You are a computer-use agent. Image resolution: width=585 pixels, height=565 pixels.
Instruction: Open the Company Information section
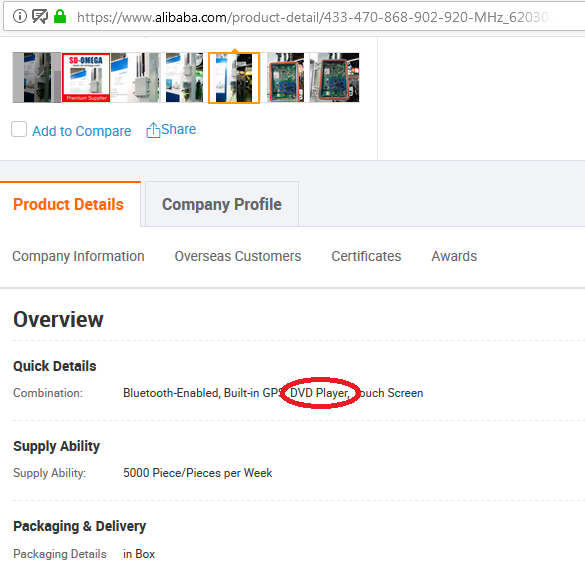[78, 256]
